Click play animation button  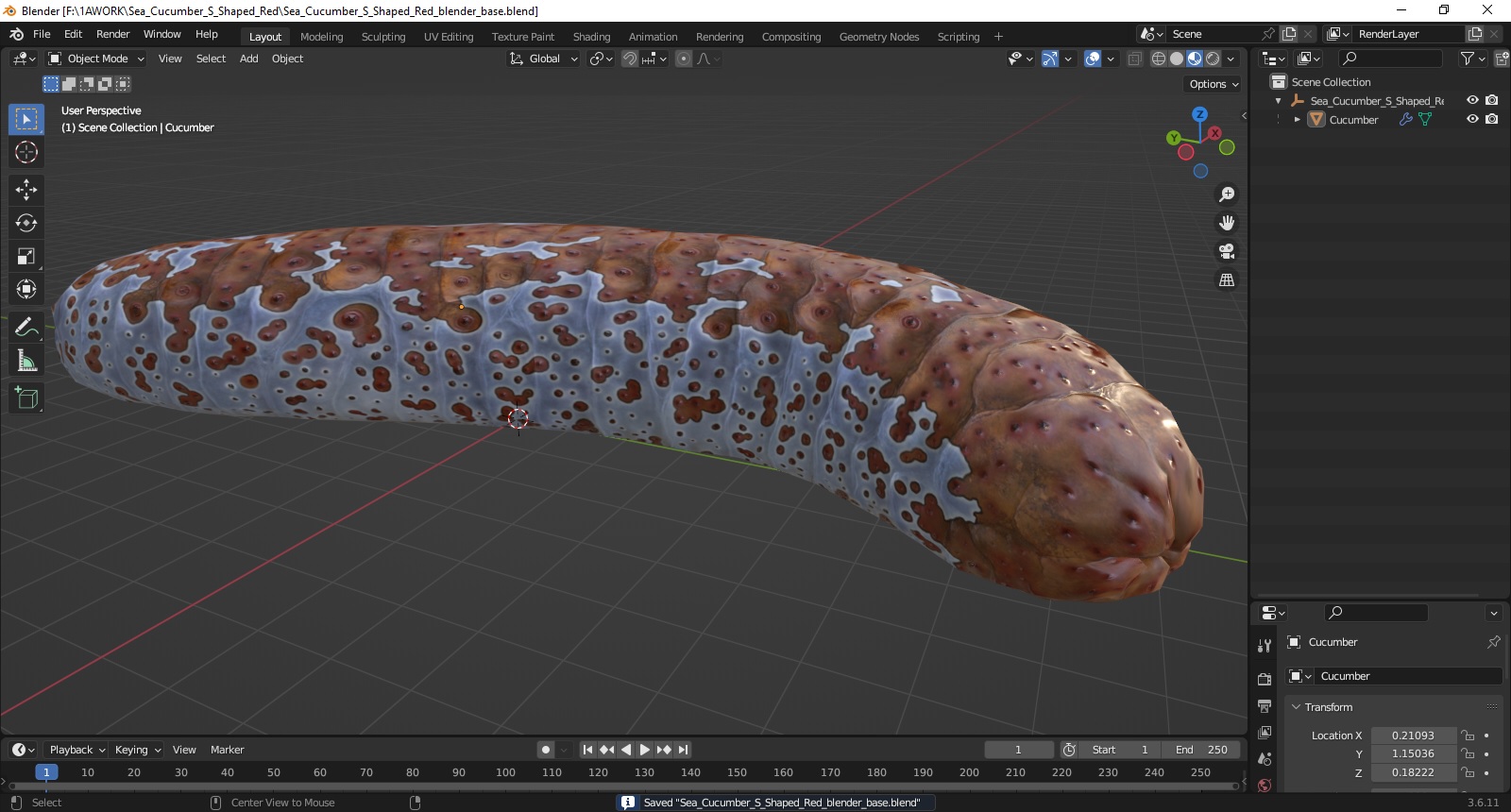pos(644,750)
